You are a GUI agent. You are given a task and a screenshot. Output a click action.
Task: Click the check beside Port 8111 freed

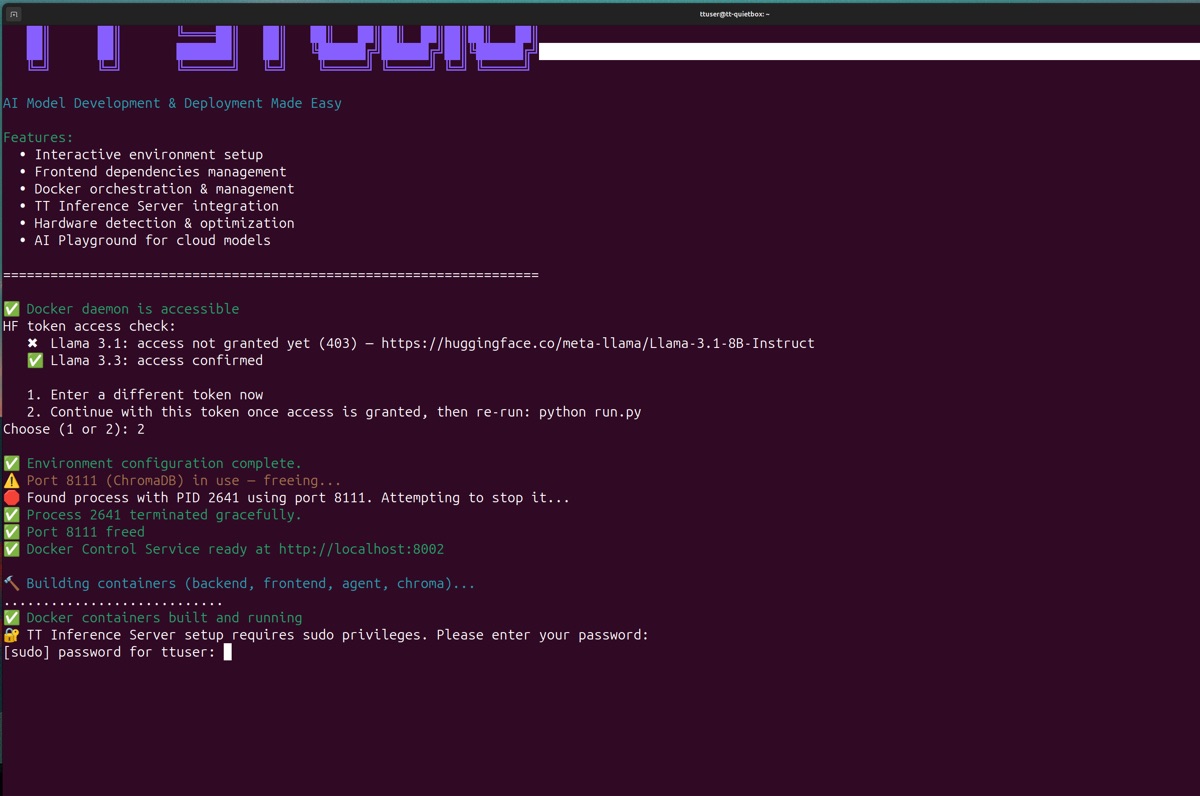click(x=11, y=532)
